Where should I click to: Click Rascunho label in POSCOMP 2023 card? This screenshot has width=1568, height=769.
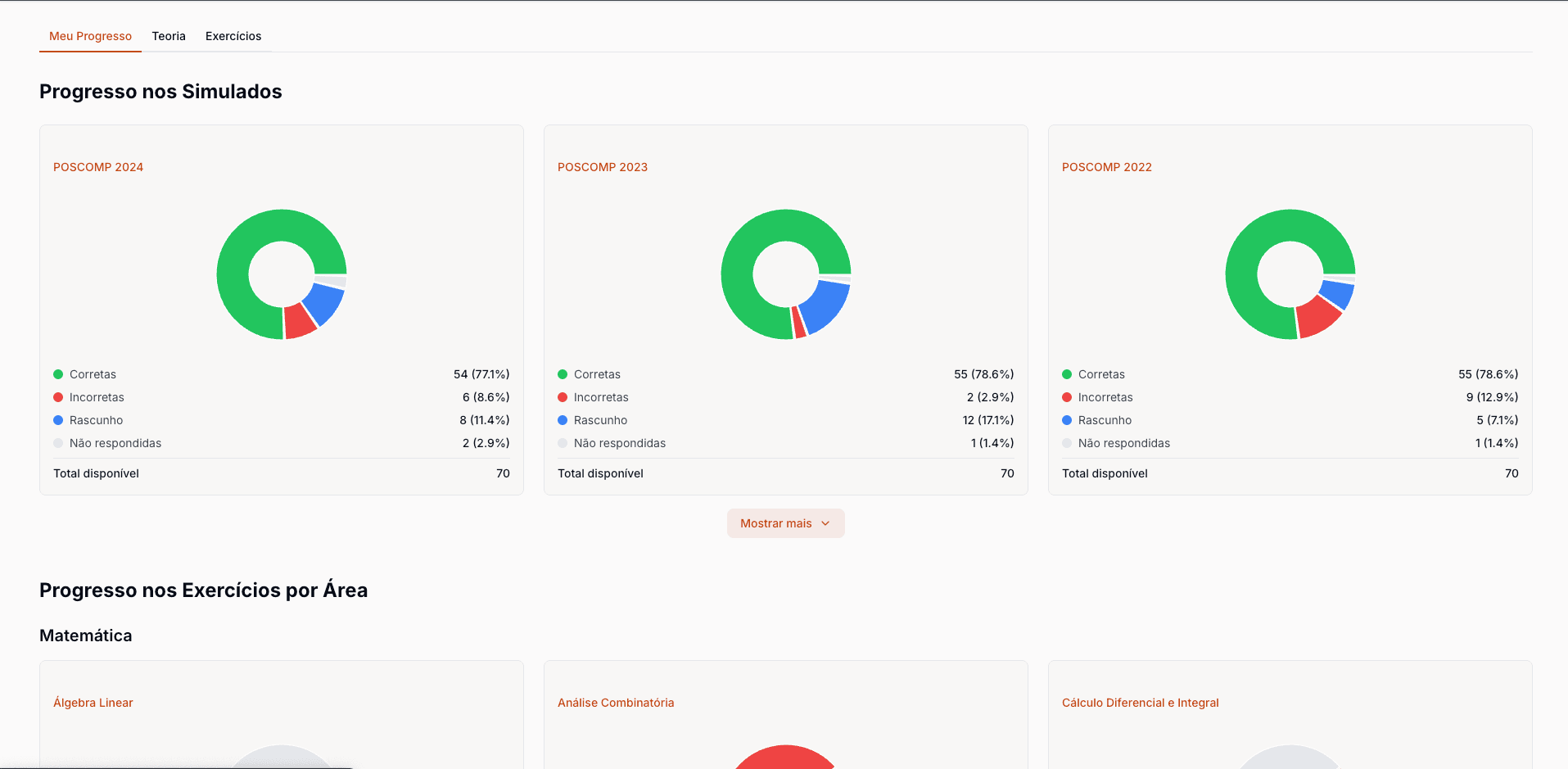pos(600,420)
